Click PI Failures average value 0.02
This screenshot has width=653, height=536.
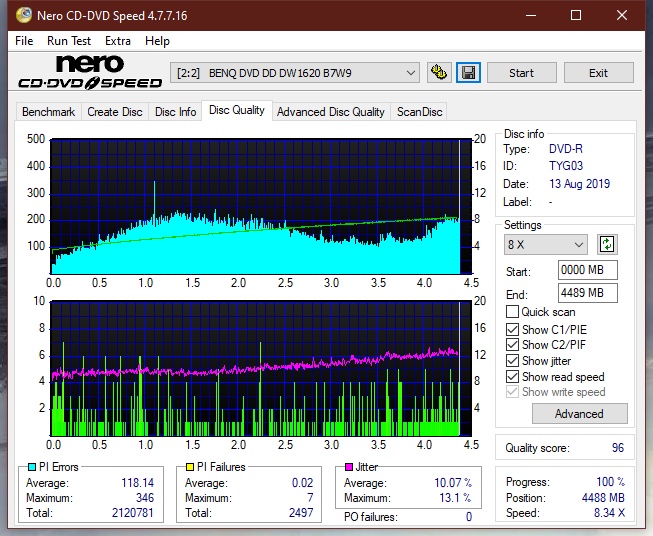(302, 483)
